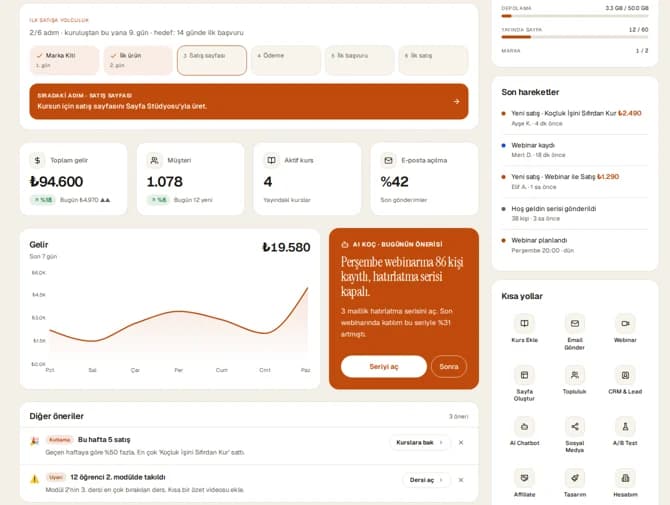Click the book icon on Aktif kurs card
This screenshot has height=505, width=670.
point(271,160)
